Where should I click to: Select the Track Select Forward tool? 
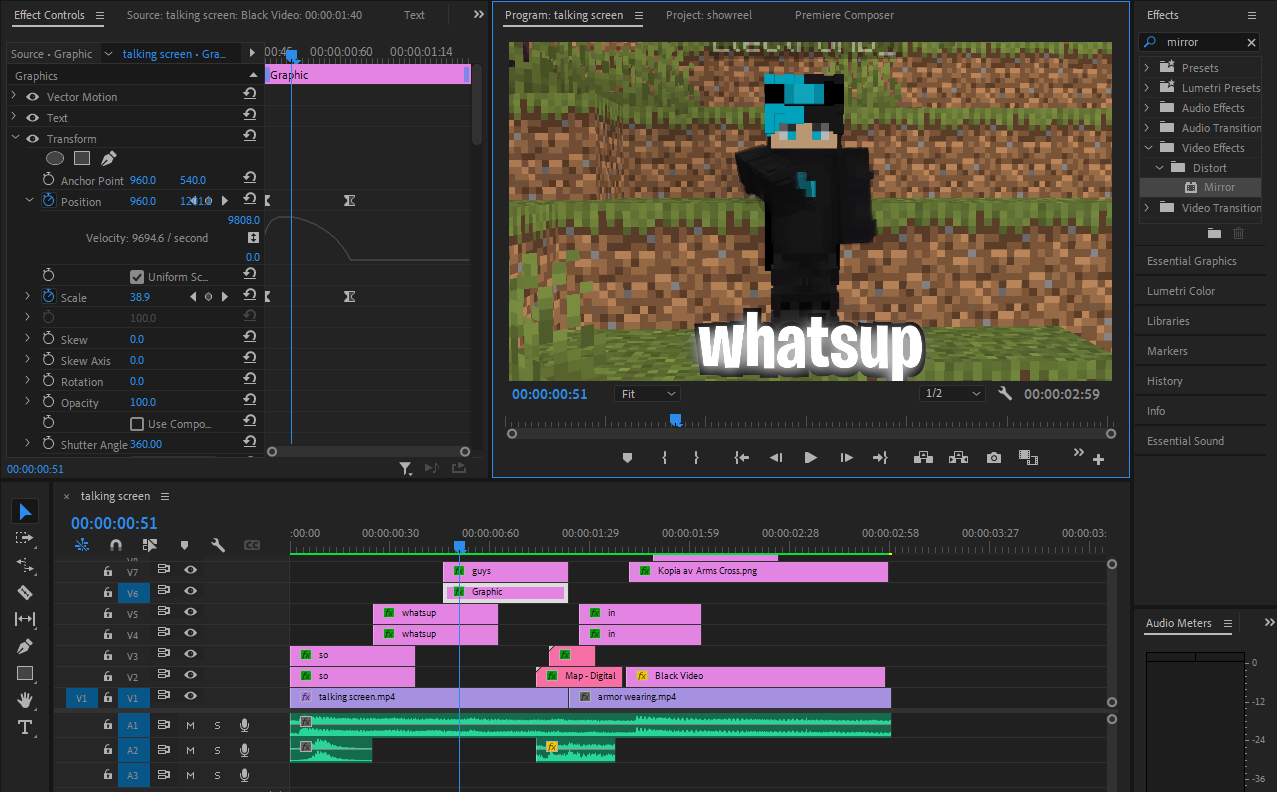click(x=25, y=538)
